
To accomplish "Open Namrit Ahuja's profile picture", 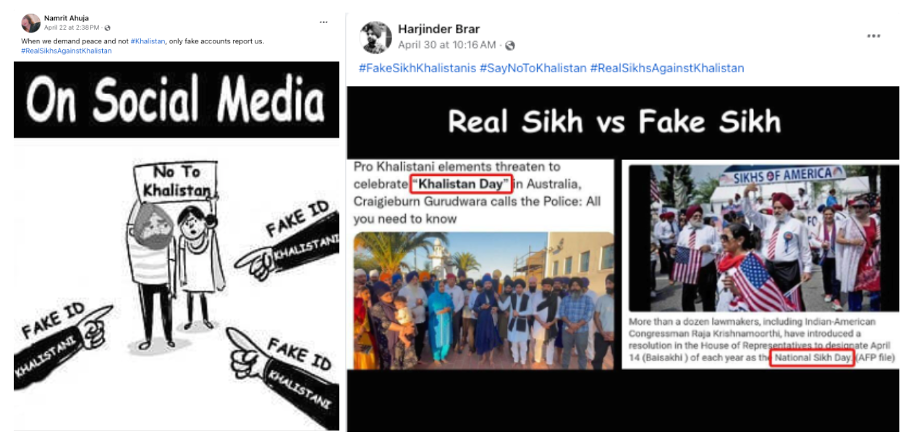I will [31, 23].
